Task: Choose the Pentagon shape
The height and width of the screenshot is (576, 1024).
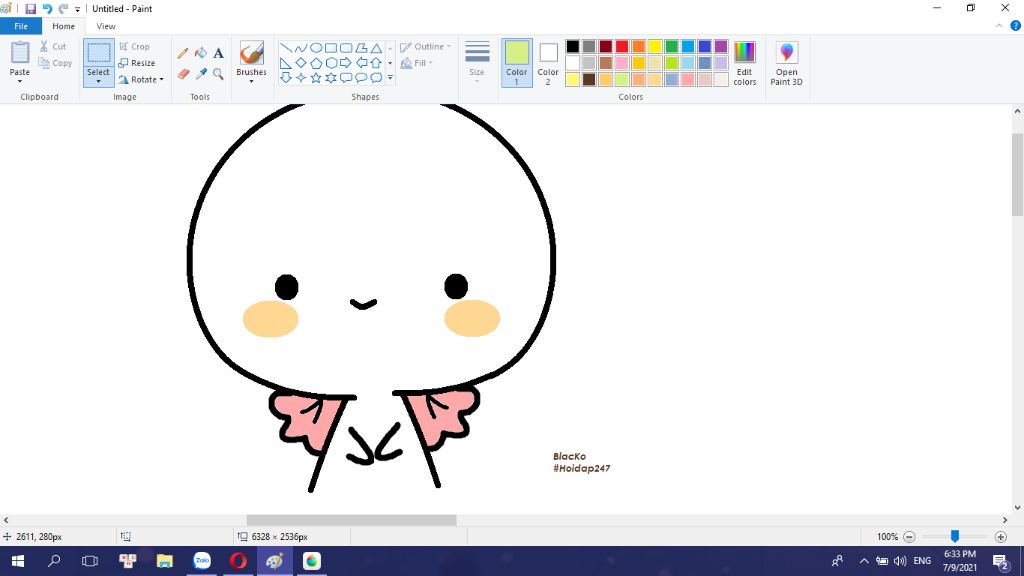Action: [x=315, y=63]
